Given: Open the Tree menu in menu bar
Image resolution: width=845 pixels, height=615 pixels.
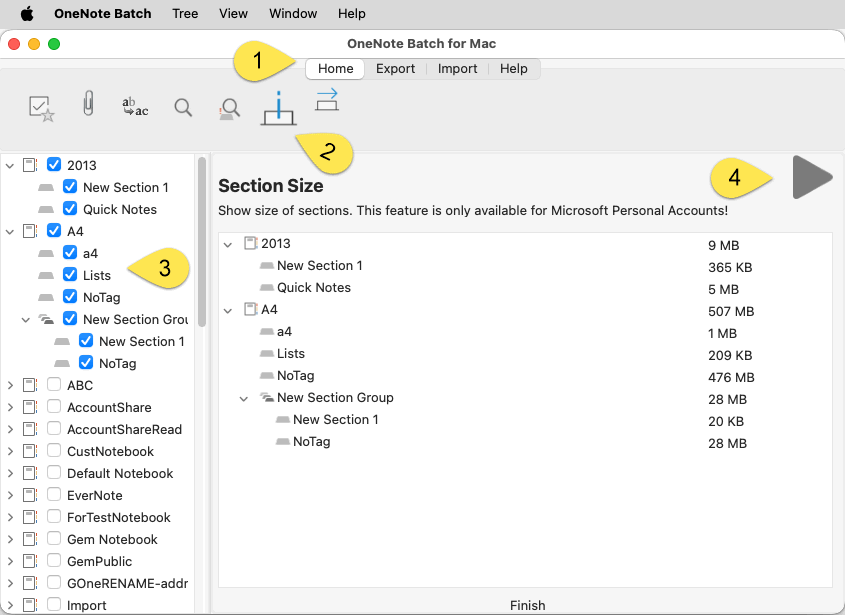Looking at the screenshot, I should pos(185,14).
